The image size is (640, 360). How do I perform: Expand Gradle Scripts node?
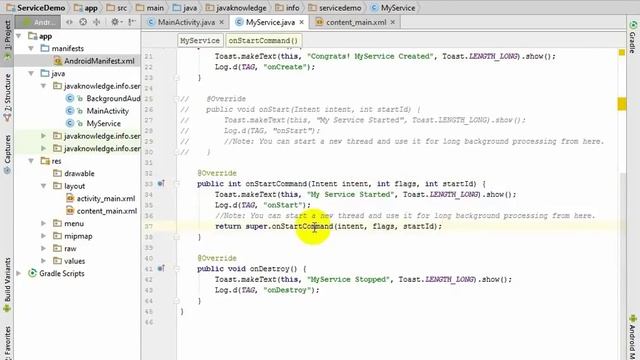[19, 273]
